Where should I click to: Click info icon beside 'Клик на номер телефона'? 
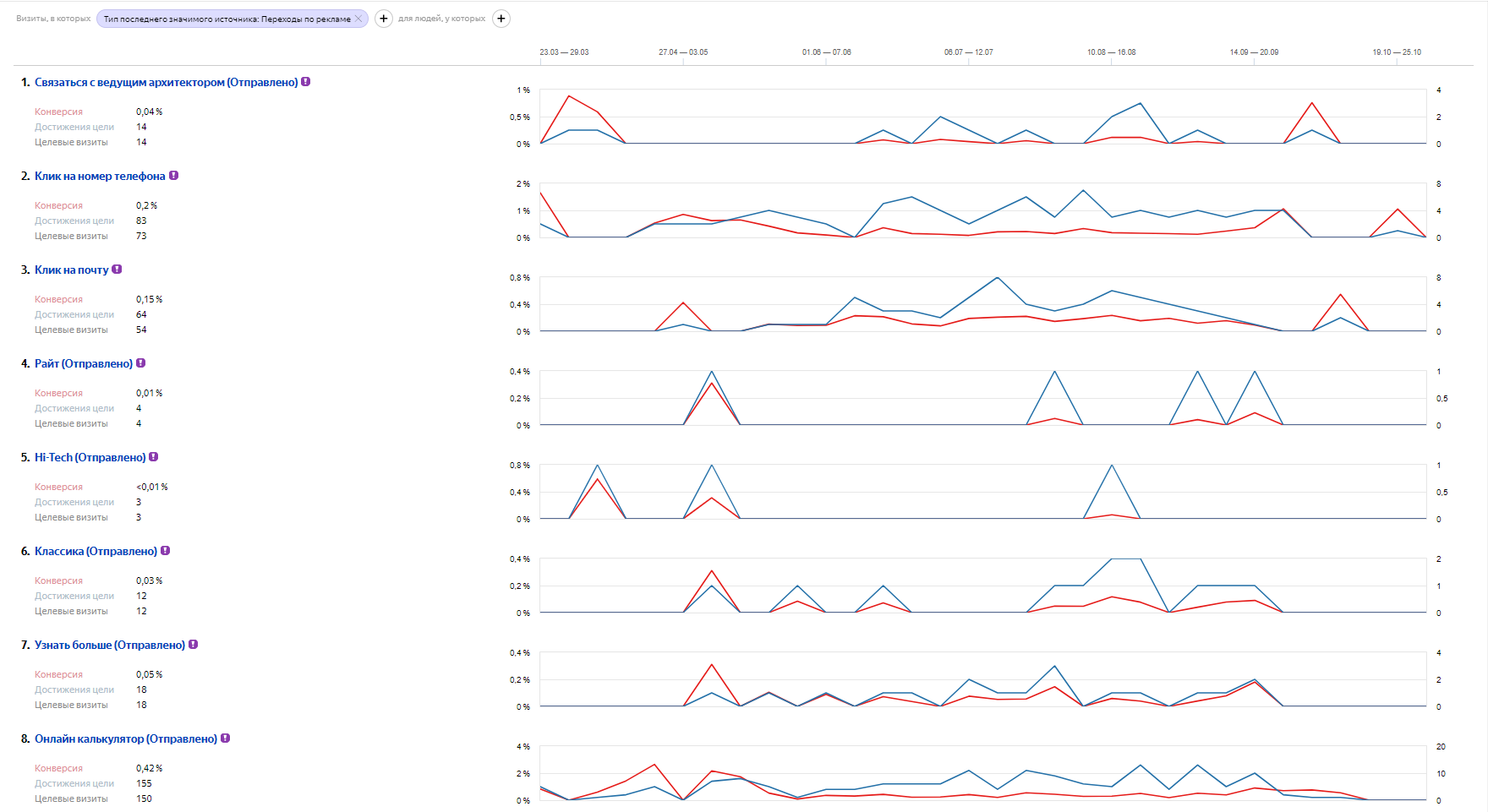point(173,176)
